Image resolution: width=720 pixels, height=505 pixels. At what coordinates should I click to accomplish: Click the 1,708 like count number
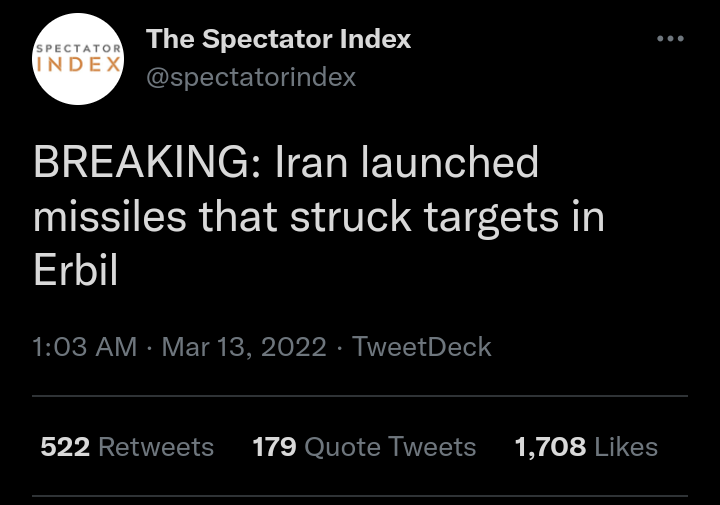click(550, 446)
